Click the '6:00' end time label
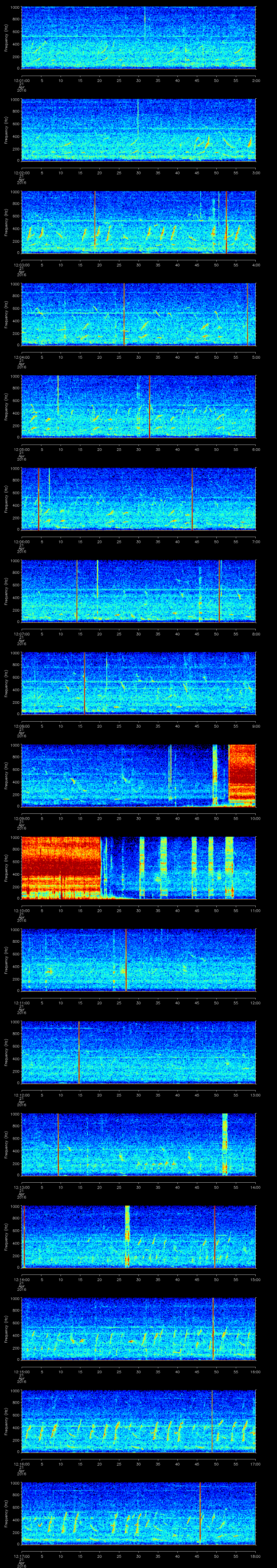This screenshot has width=277, height=1568. pos(256,449)
